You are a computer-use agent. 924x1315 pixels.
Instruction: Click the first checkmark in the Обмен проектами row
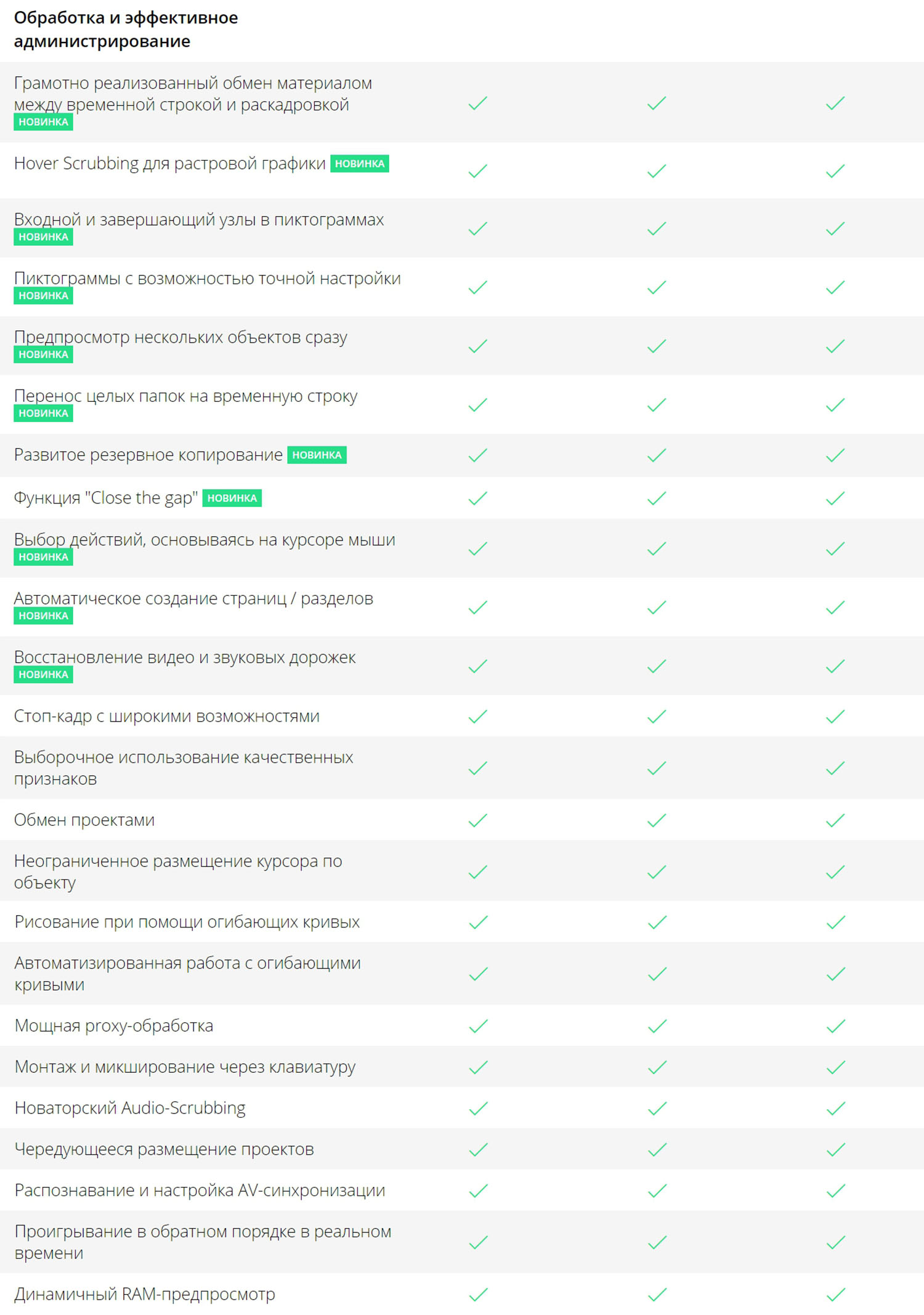[x=477, y=820]
